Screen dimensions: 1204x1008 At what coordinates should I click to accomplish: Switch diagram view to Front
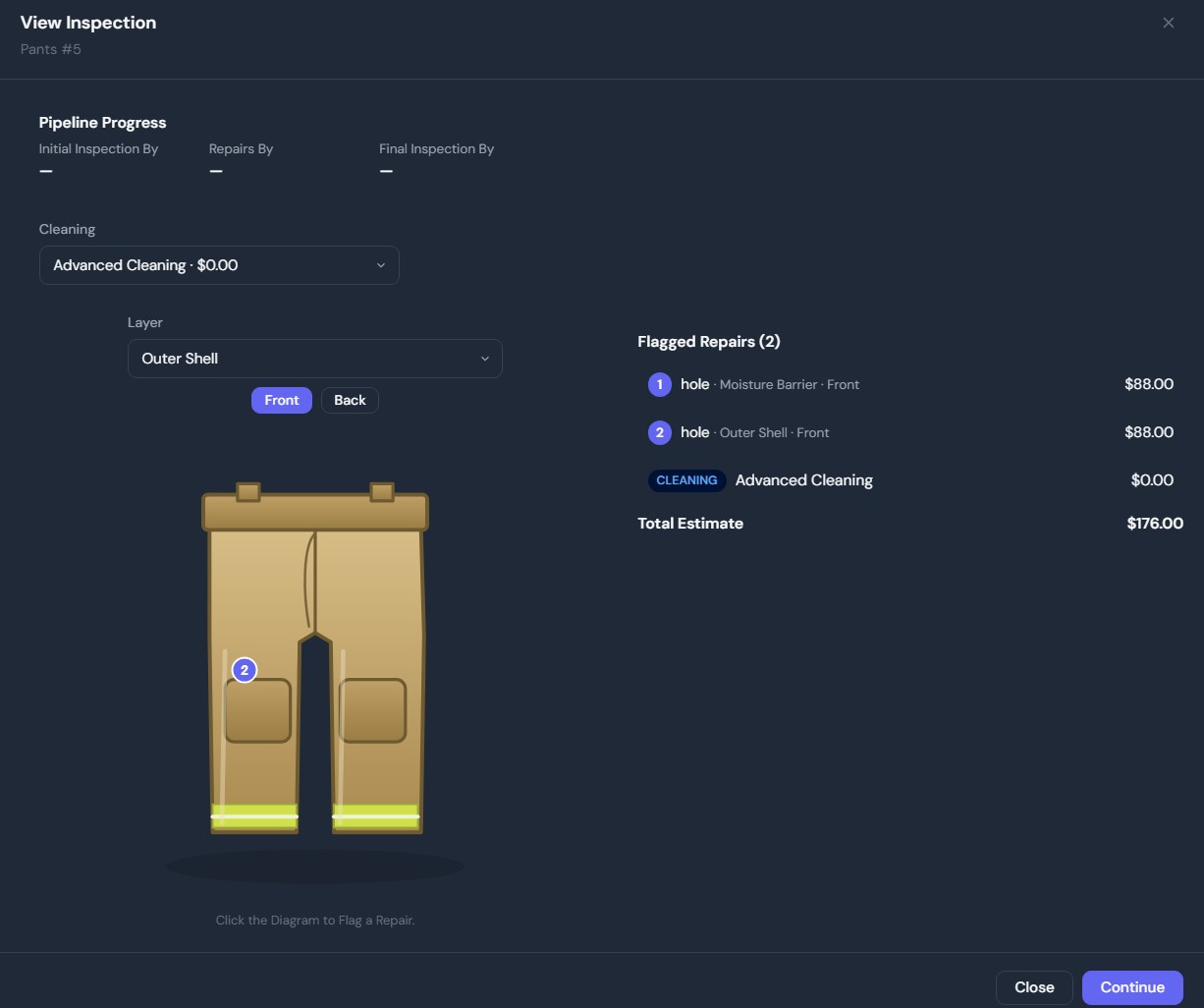click(282, 400)
